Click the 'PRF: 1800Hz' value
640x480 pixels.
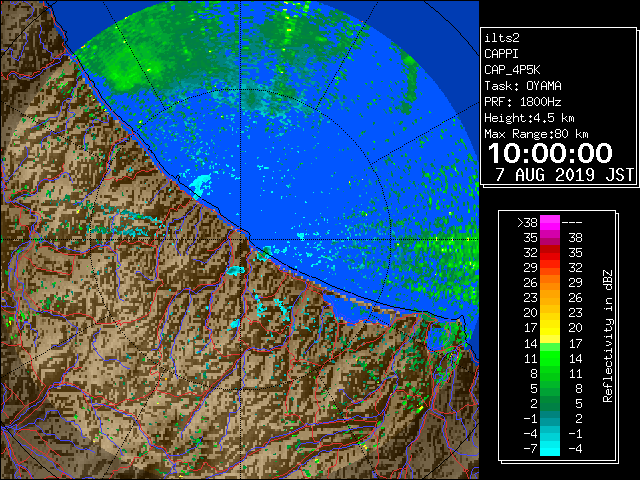[x=523, y=102]
